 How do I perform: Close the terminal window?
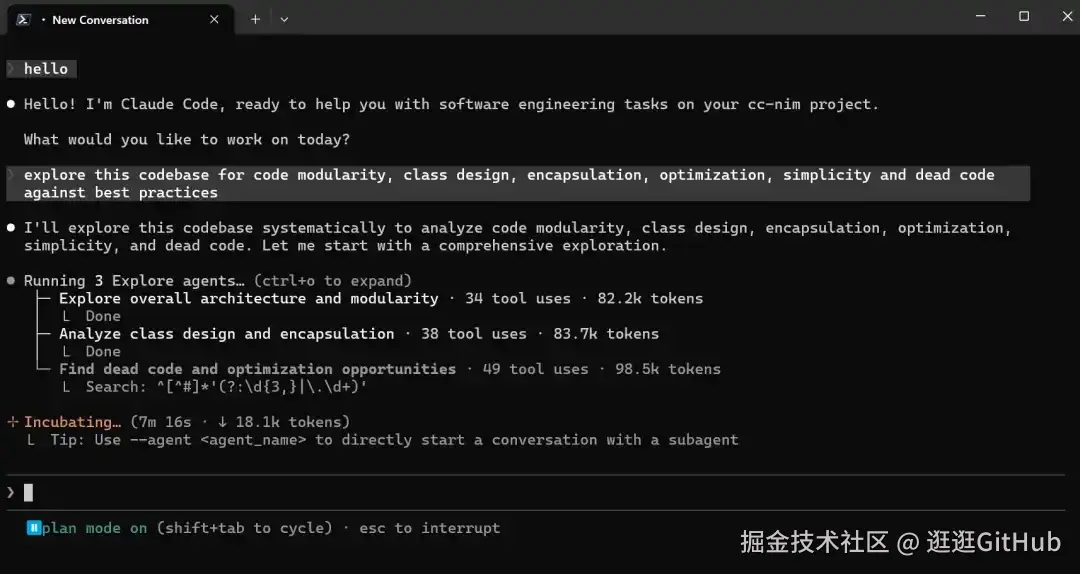[x=1061, y=17]
